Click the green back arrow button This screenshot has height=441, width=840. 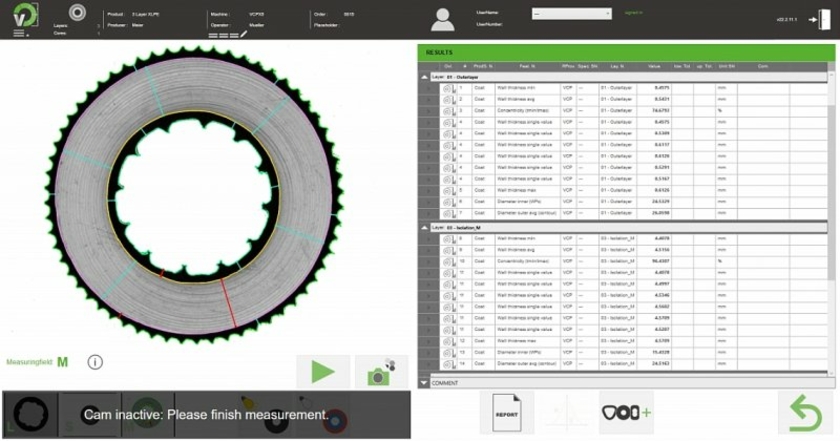point(805,413)
